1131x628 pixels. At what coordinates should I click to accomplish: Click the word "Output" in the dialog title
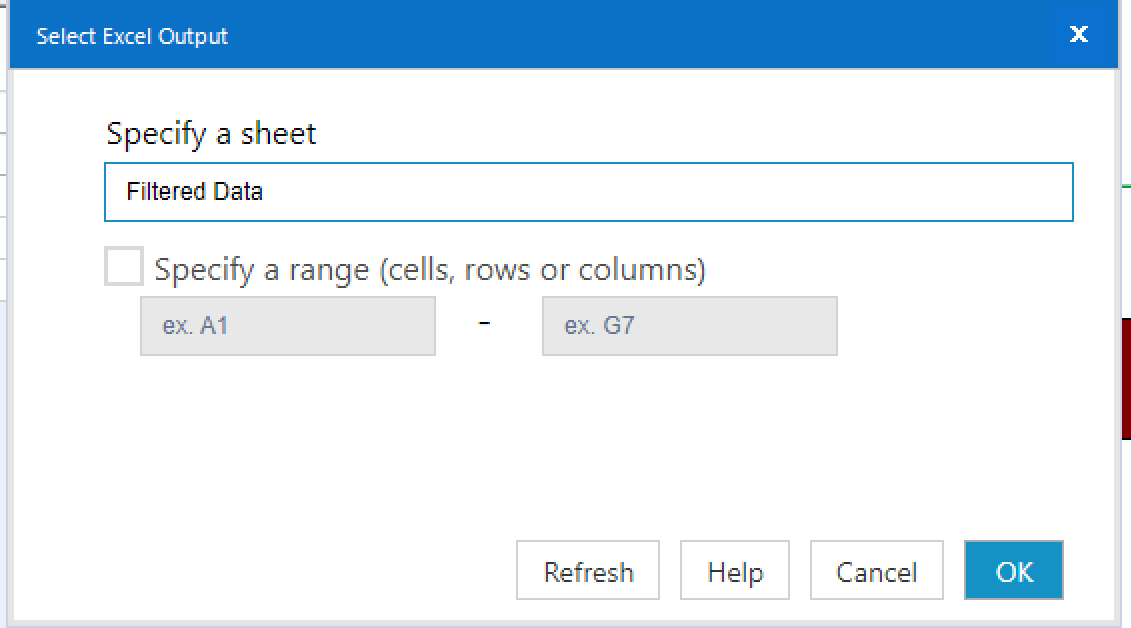point(194,37)
